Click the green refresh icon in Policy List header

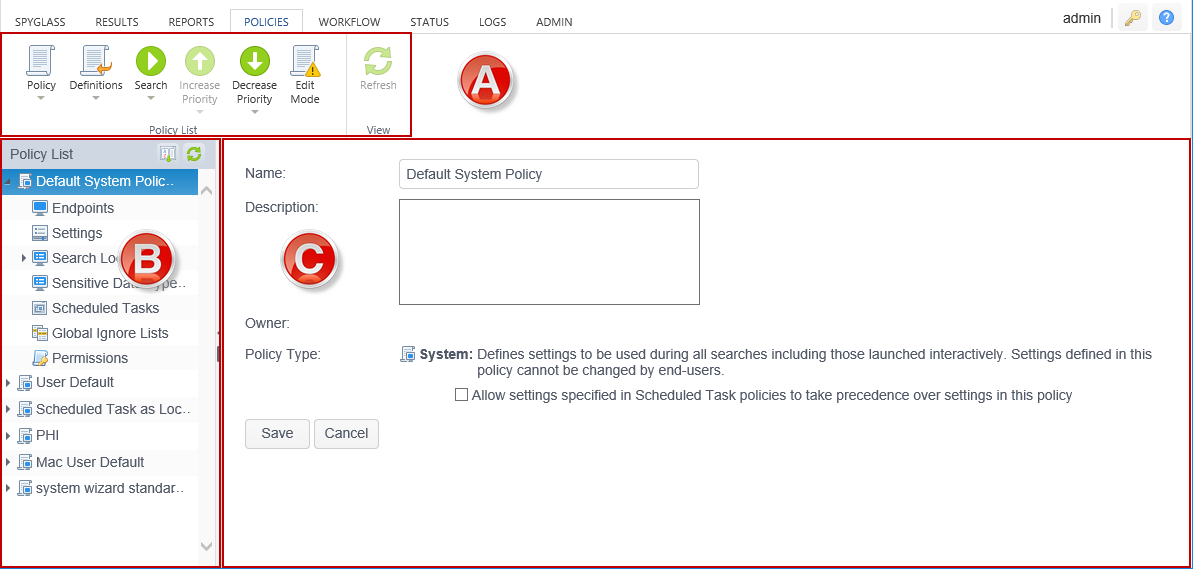(194, 154)
